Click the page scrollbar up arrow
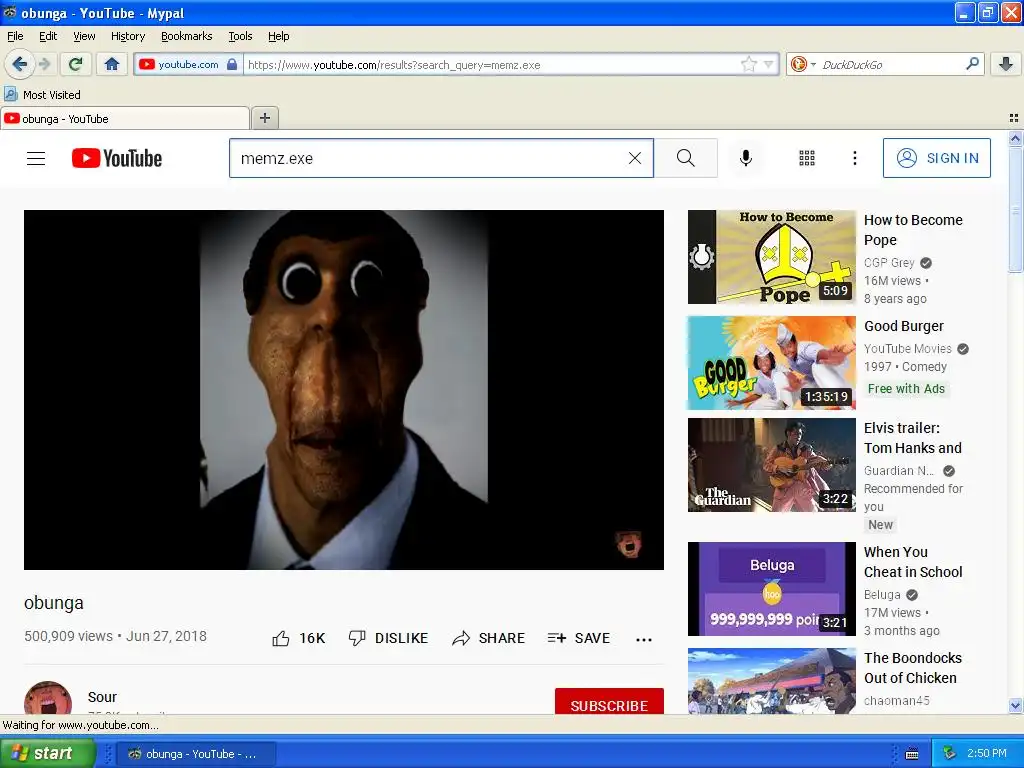This screenshot has height=768, width=1024. (1015, 138)
